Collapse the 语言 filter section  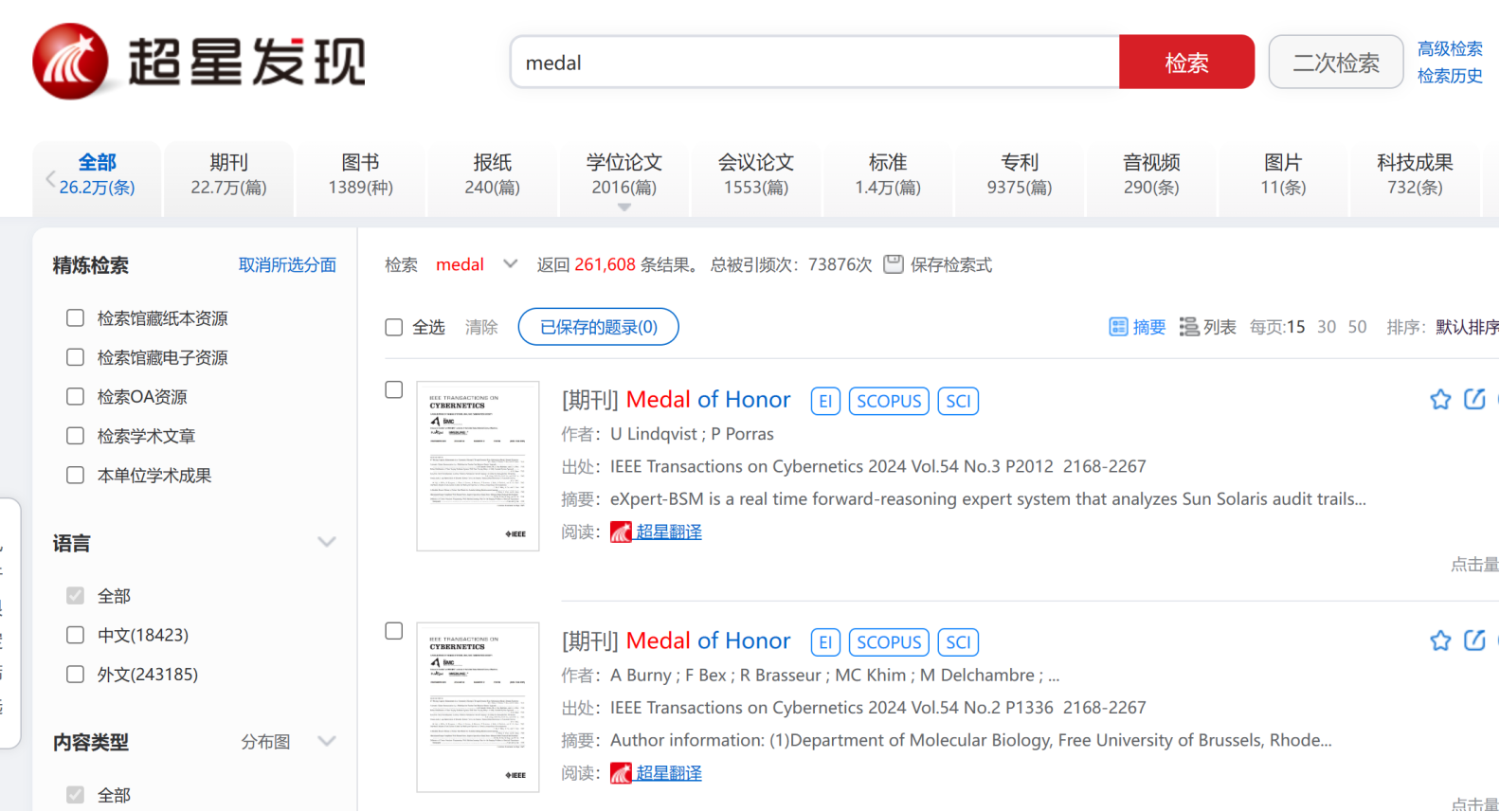(327, 542)
